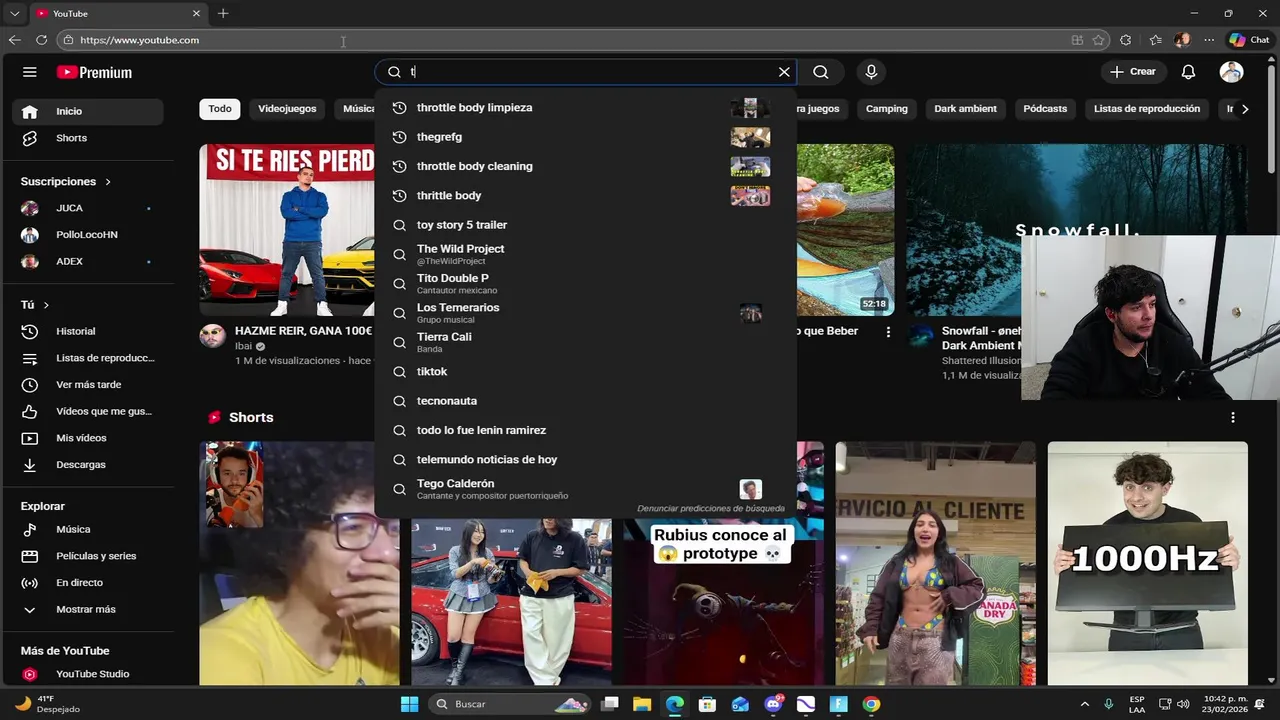
Task: Choose suggestion thrittle body
Action: tap(585, 195)
